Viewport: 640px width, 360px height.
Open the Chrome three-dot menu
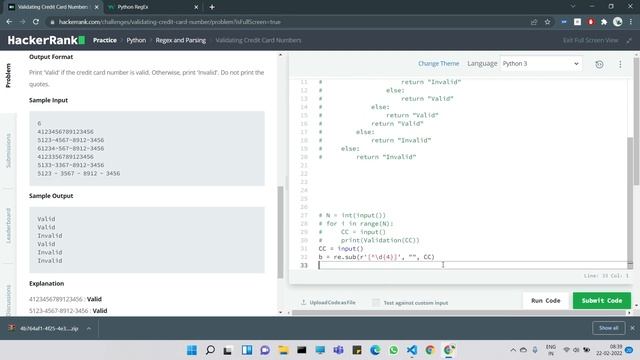tap(631, 22)
